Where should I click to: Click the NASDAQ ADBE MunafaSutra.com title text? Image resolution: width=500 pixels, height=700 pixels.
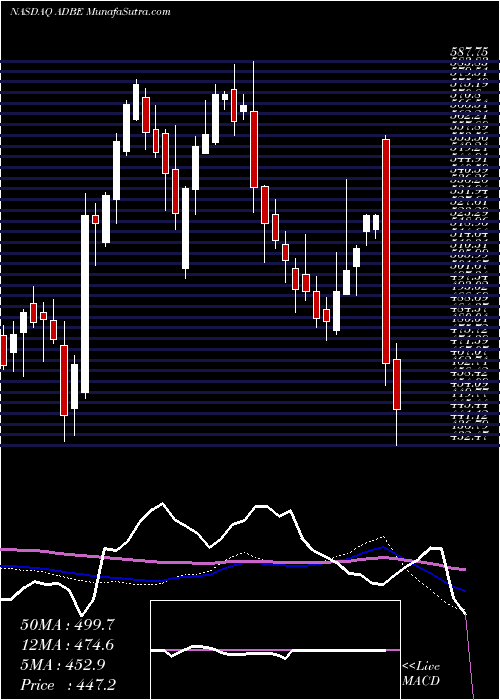[90, 12]
